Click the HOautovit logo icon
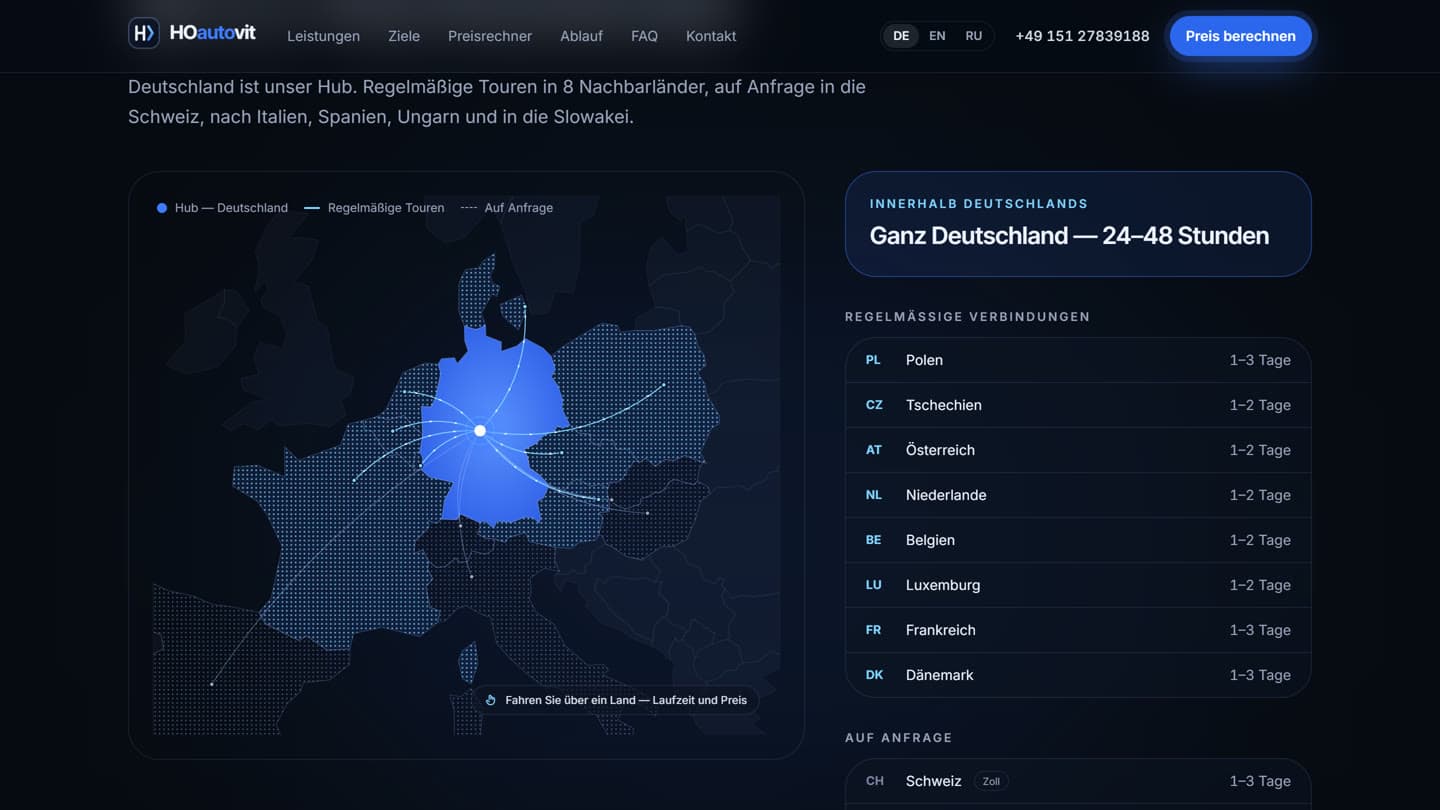The width and height of the screenshot is (1440, 810). [x=144, y=33]
